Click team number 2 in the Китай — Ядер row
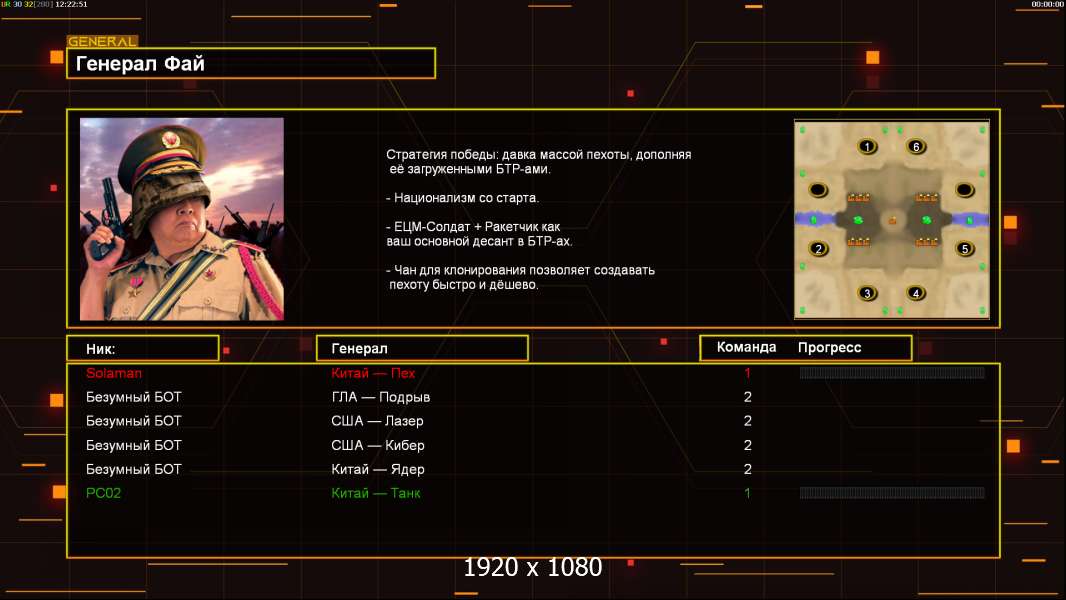 (x=748, y=469)
